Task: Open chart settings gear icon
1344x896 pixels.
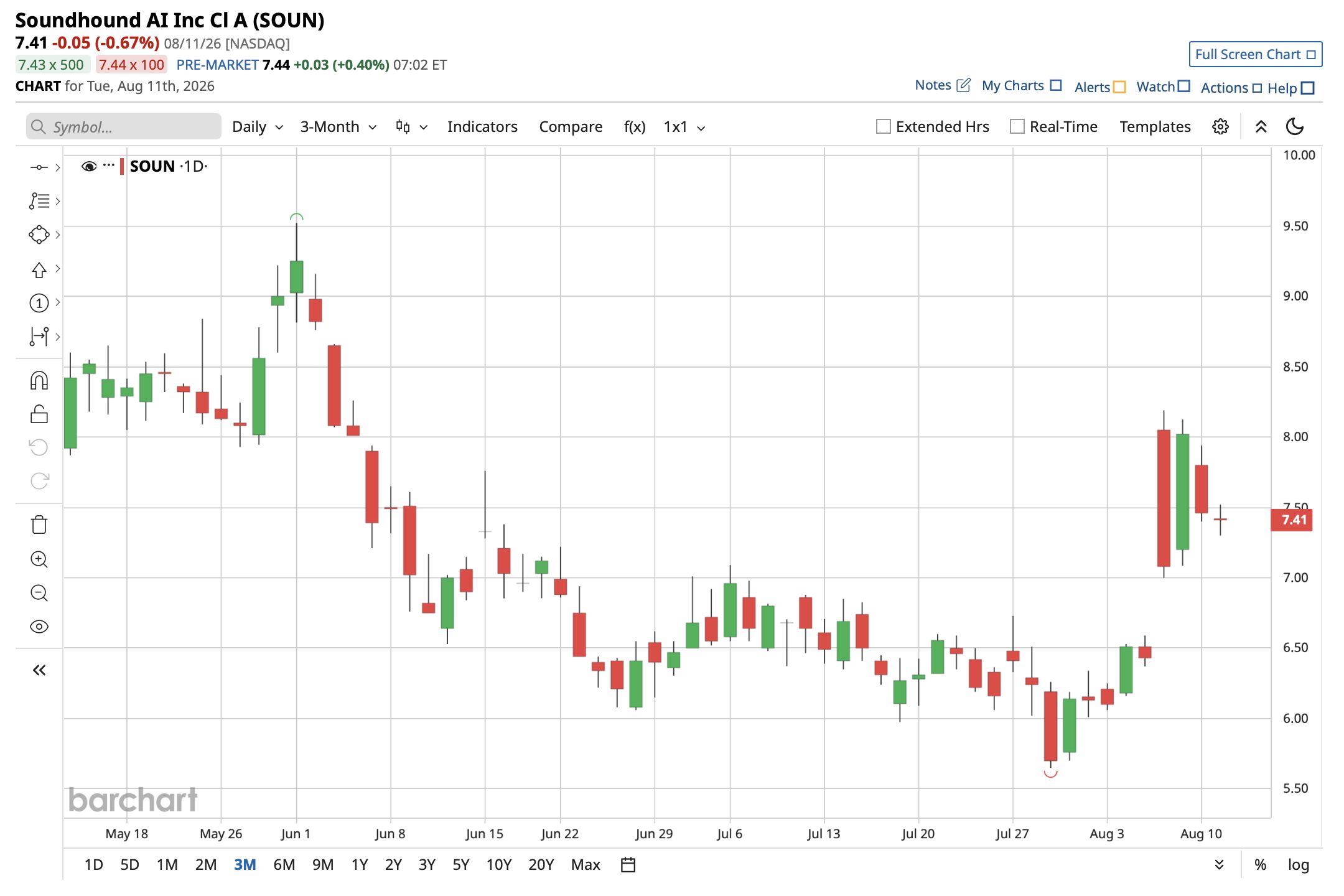Action: [1220, 127]
